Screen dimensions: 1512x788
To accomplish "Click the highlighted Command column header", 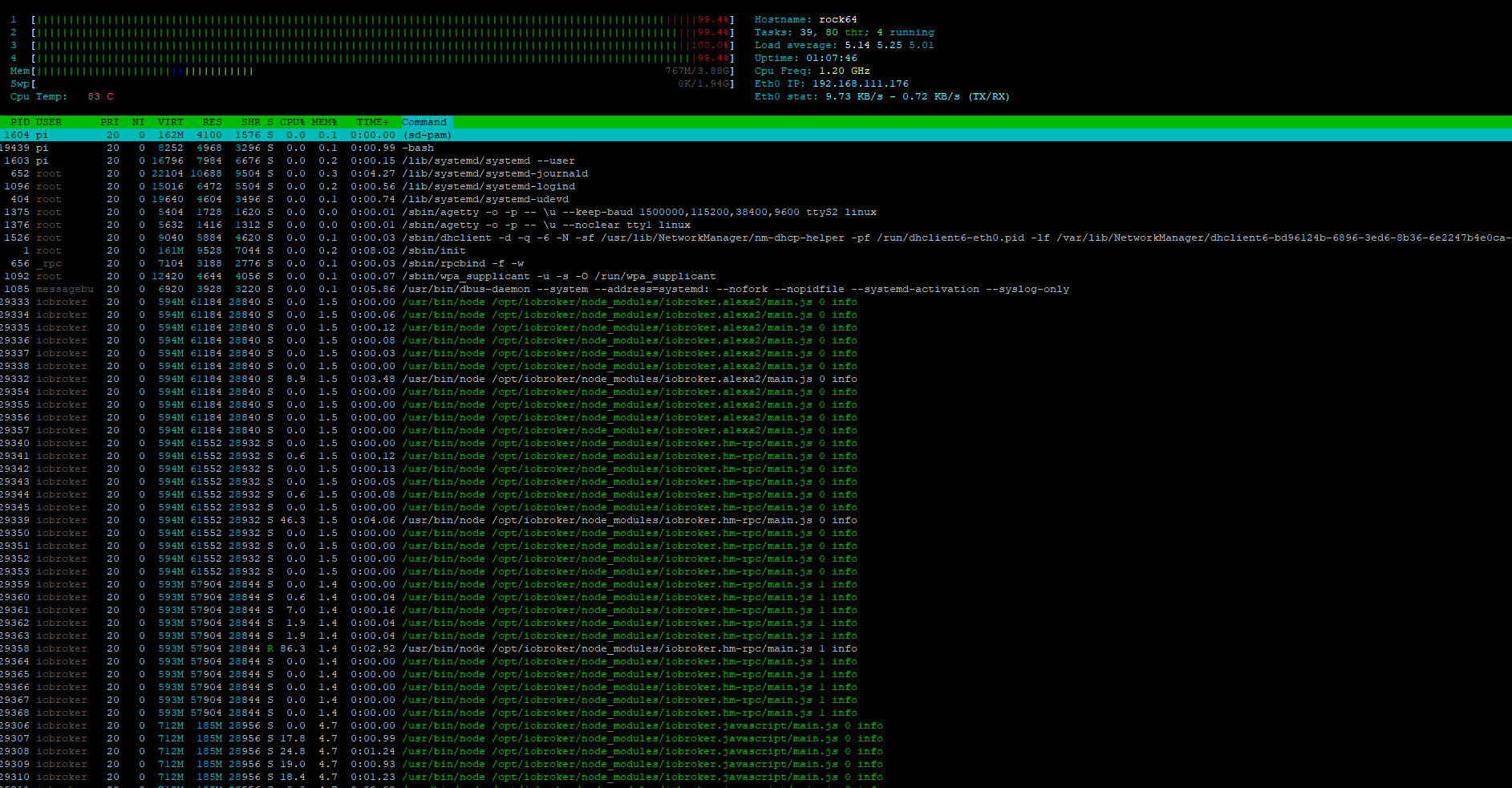I will pos(428,122).
